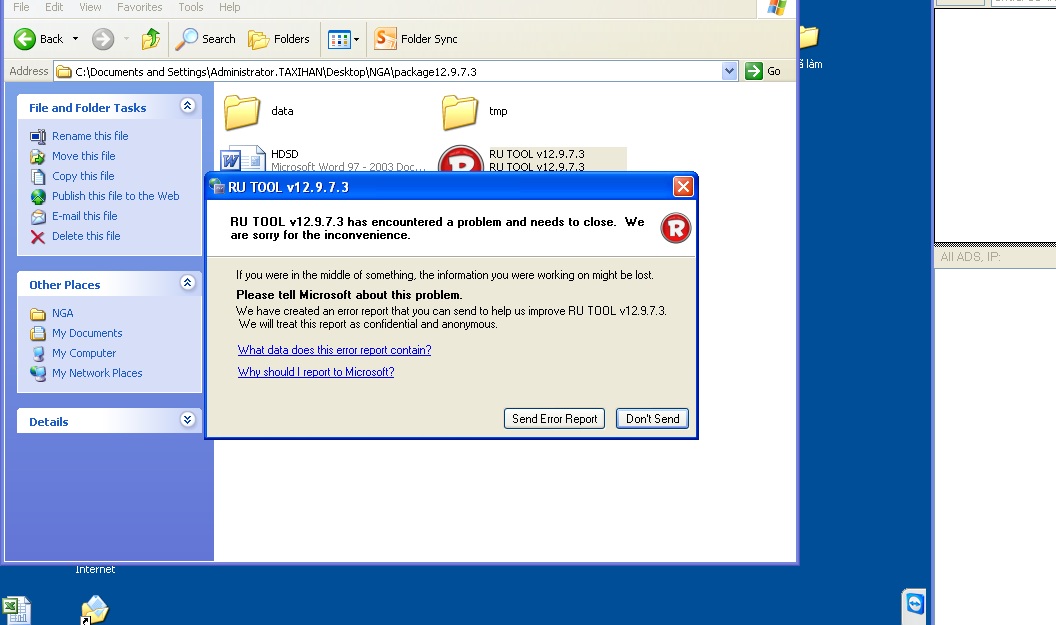Click the red R icon in error dialog
The image size is (1056, 625).
point(675,228)
